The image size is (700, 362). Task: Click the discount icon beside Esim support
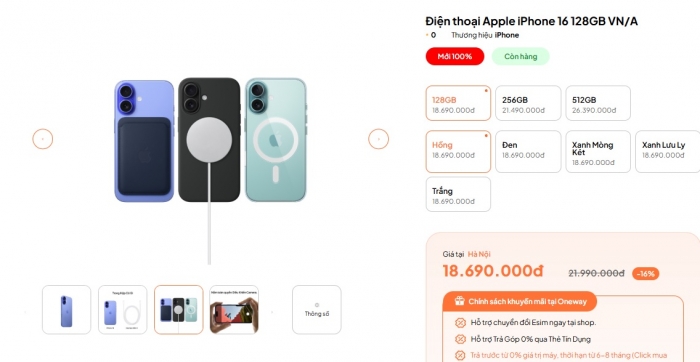coord(460,322)
